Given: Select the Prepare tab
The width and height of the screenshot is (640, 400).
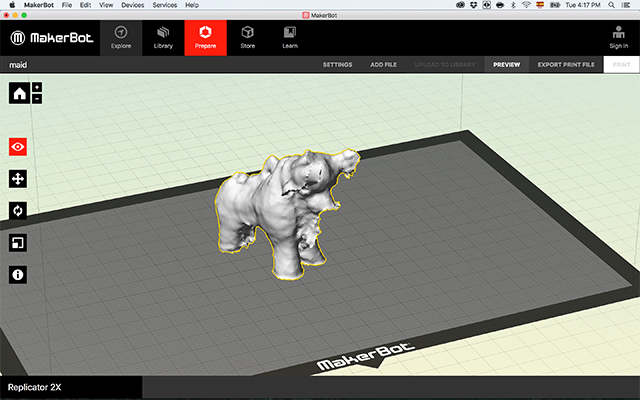Looking at the screenshot, I should pos(205,38).
